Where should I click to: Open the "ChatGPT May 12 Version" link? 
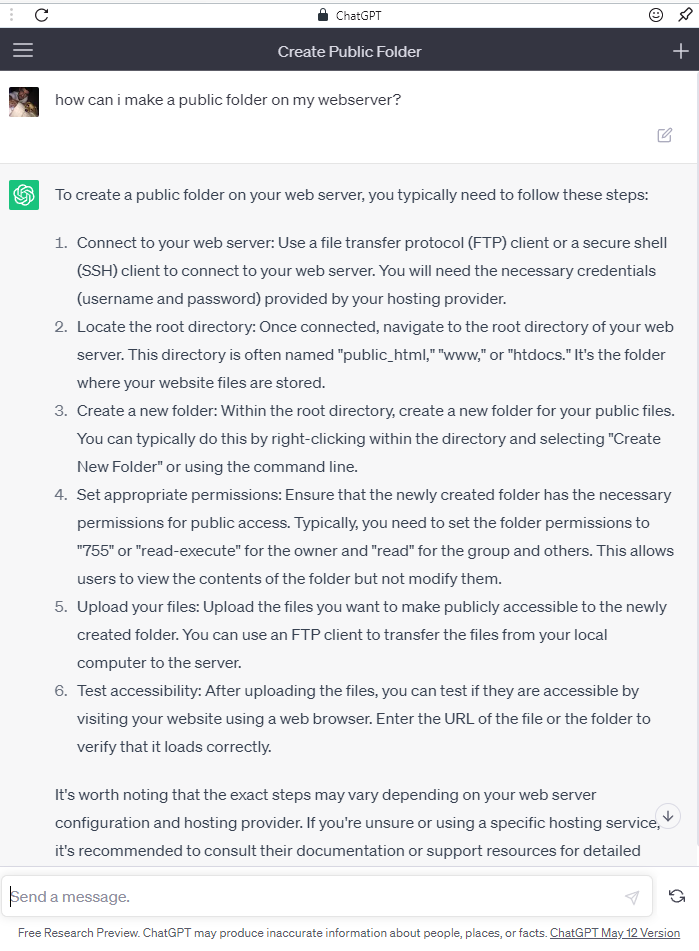click(615, 933)
